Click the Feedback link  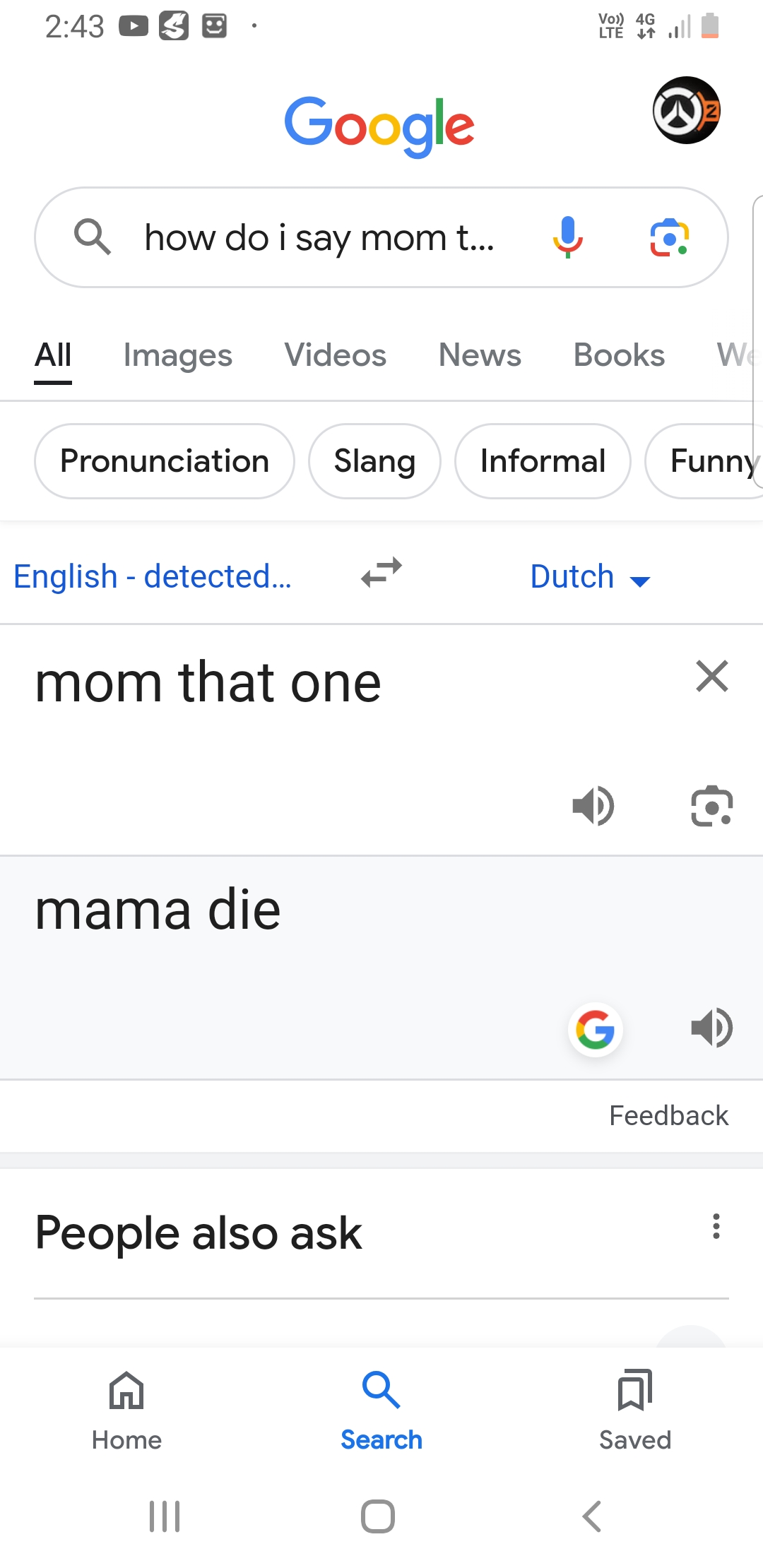click(x=668, y=1115)
